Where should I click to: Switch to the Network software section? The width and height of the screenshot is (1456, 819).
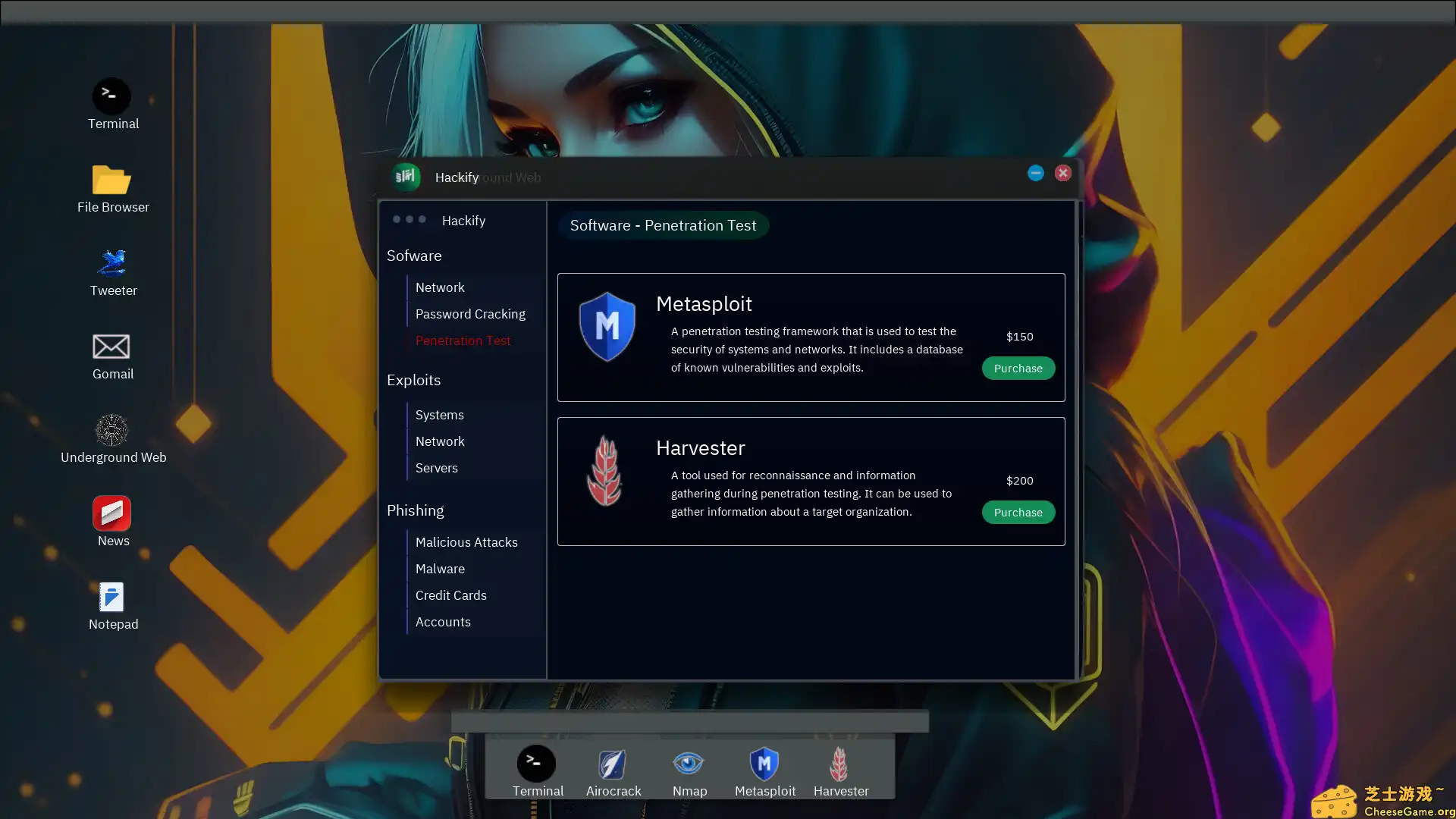click(x=440, y=287)
